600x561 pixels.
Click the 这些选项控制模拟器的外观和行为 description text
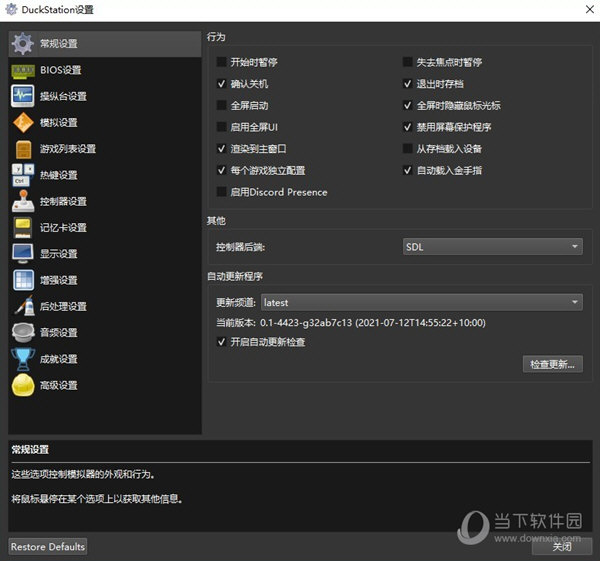click(x=83, y=475)
